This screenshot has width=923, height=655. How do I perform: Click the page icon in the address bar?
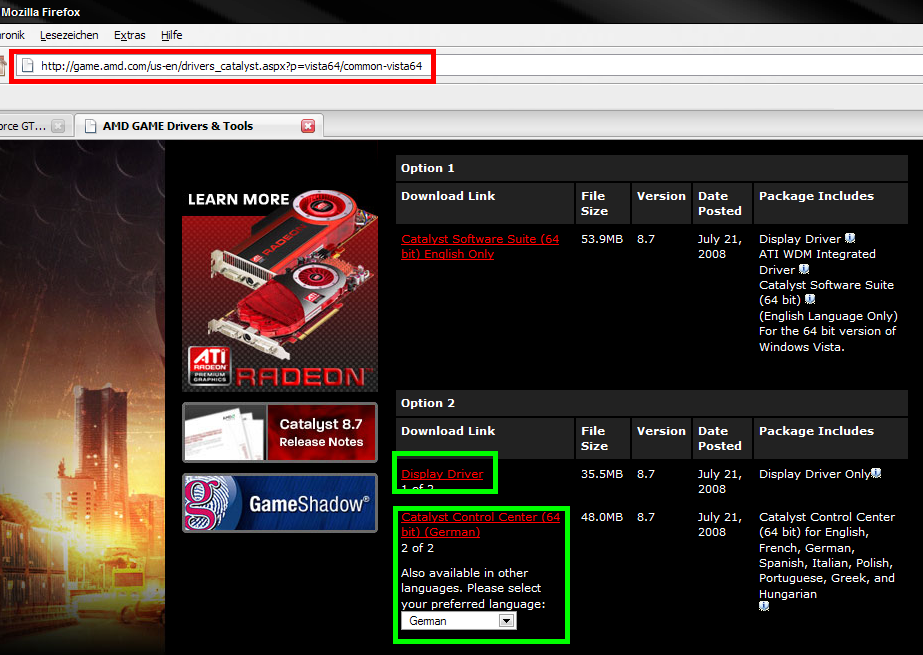coord(27,66)
